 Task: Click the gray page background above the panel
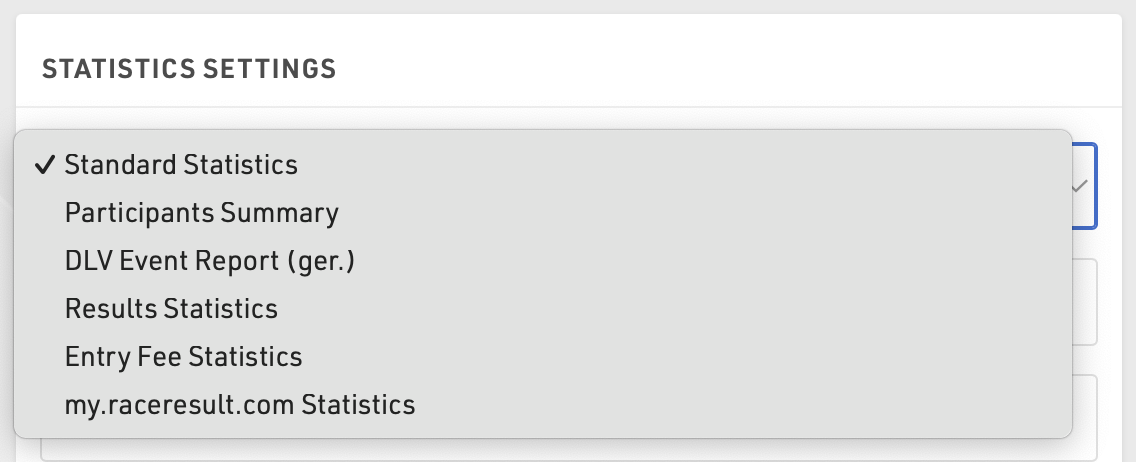568,6
